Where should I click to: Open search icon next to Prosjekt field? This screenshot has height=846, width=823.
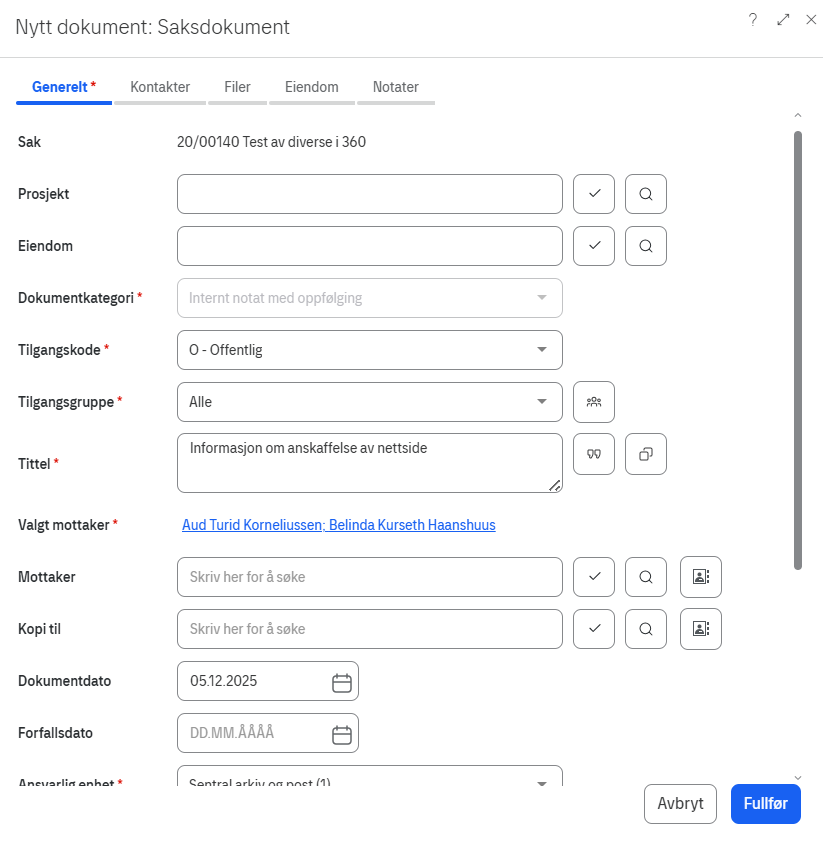[x=646, y=194]
